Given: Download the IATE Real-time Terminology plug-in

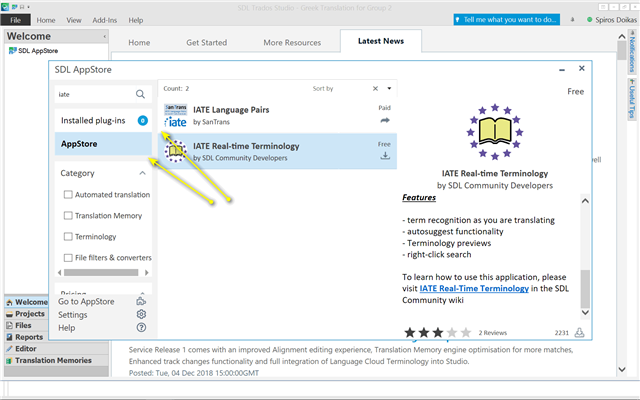Looking at the screenshot, I should (x=385, y=156).
